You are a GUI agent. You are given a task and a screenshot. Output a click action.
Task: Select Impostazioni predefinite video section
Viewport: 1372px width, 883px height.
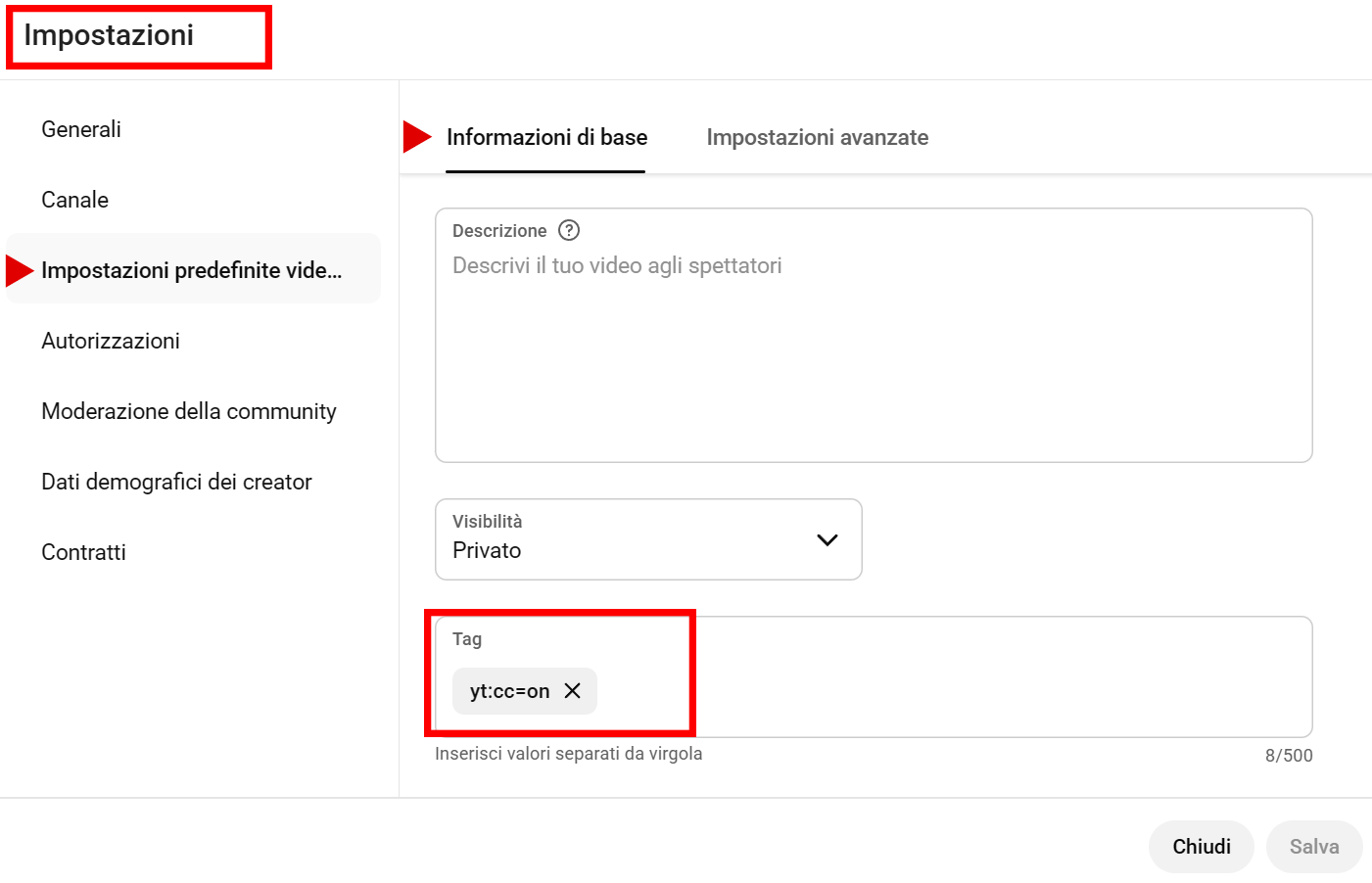pyautogui.click(x=194, y=269)
